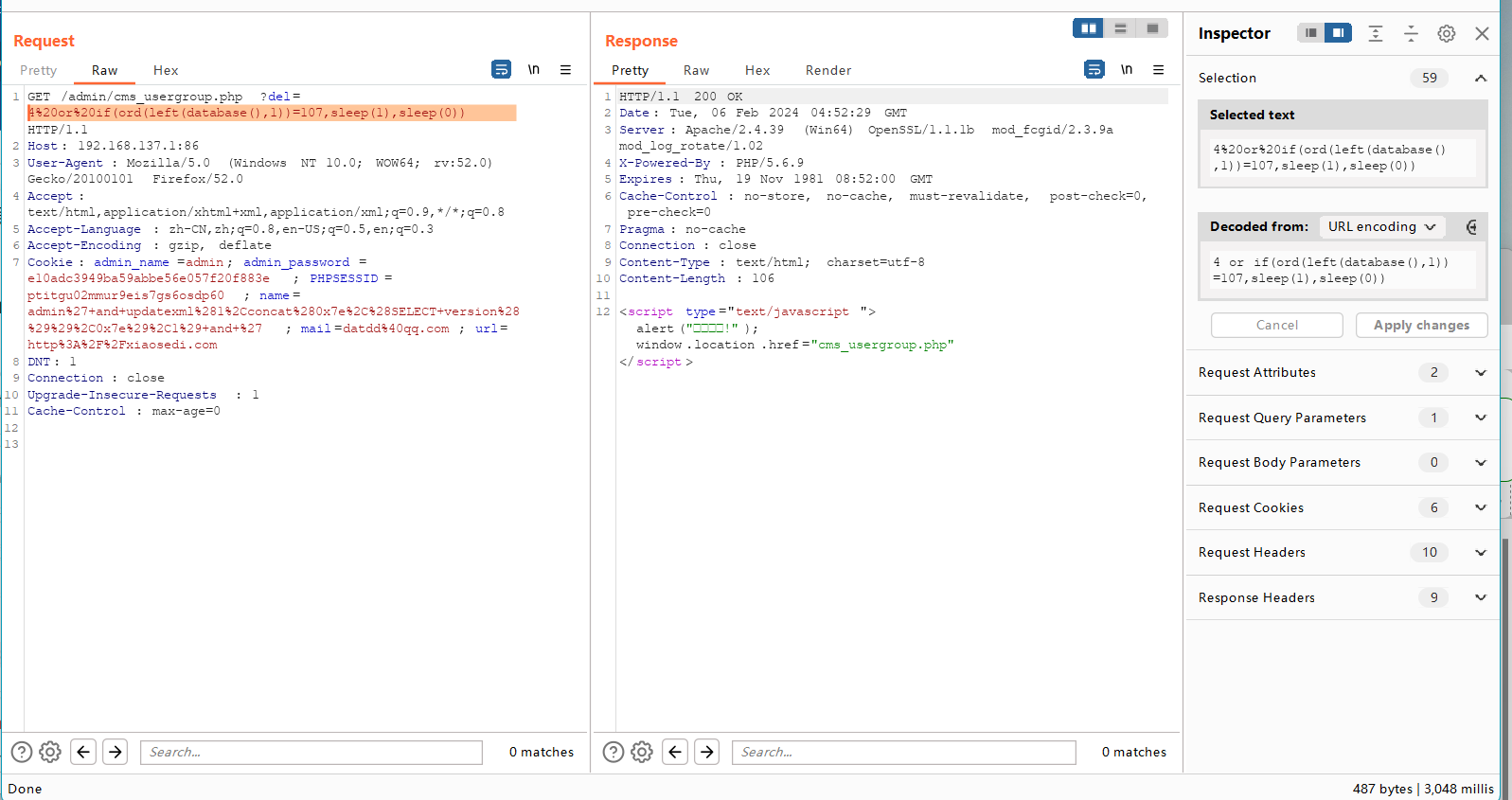Open Inspector settings gear
Image resolution: width=1512 pixels, height=800 pixels.
[x=1446, y=33]
